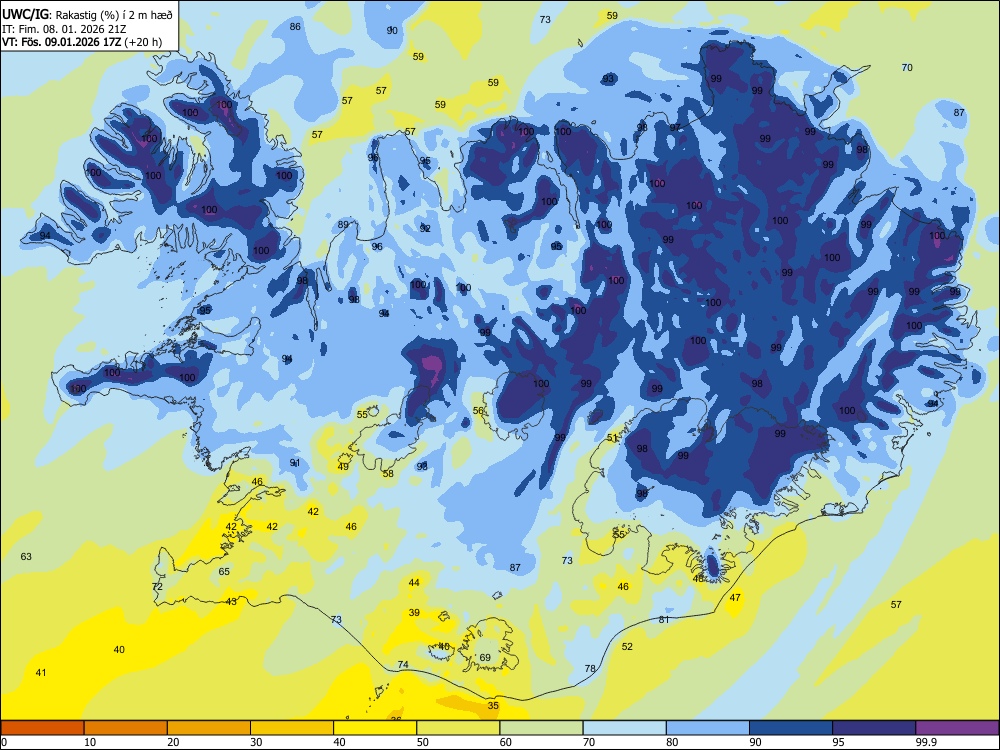
Task: Choose the 60–70 light green legend swatch
Action: point(541,728)
